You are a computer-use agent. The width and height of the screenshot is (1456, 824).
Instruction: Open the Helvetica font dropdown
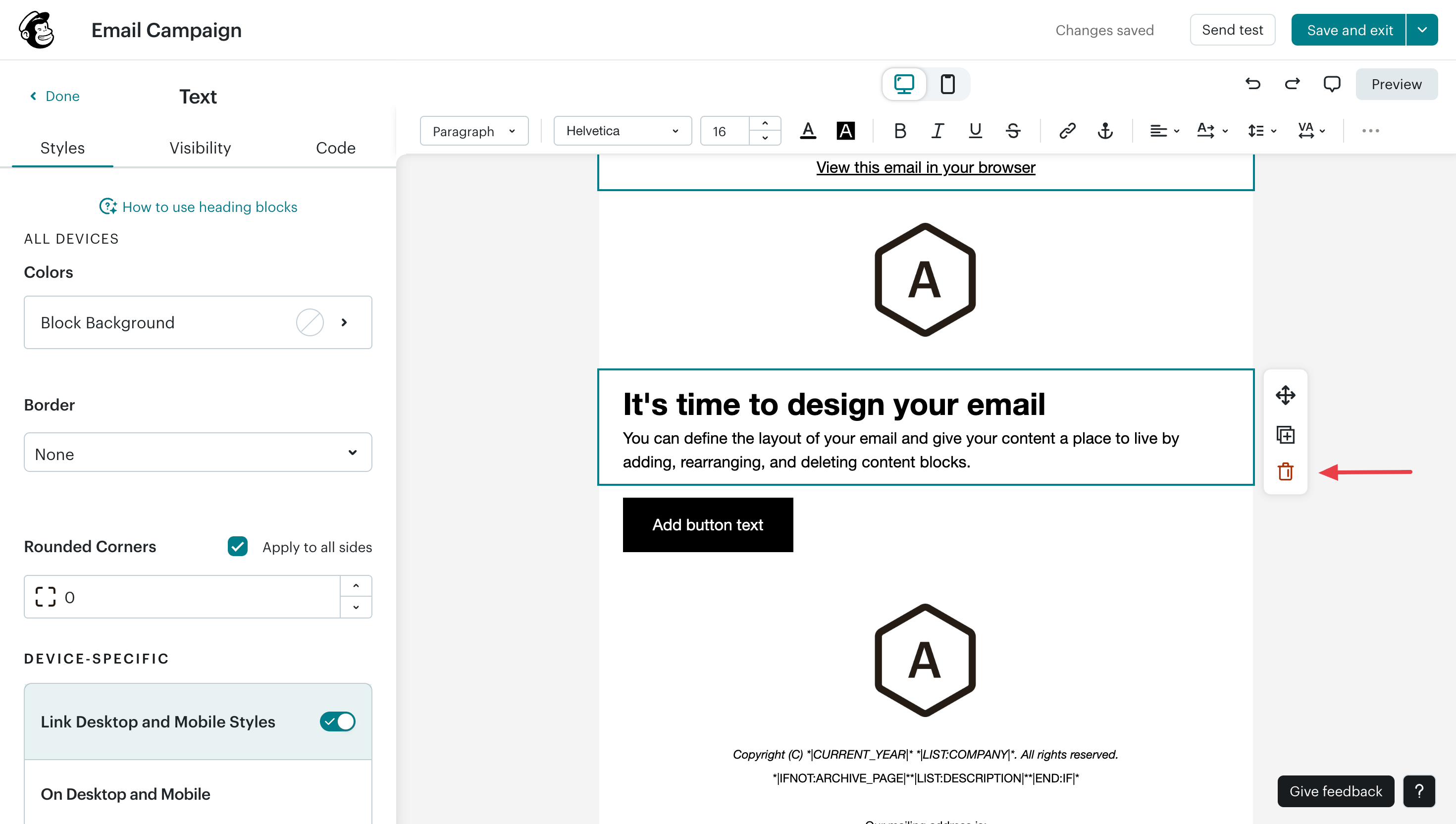coord(622,131)
